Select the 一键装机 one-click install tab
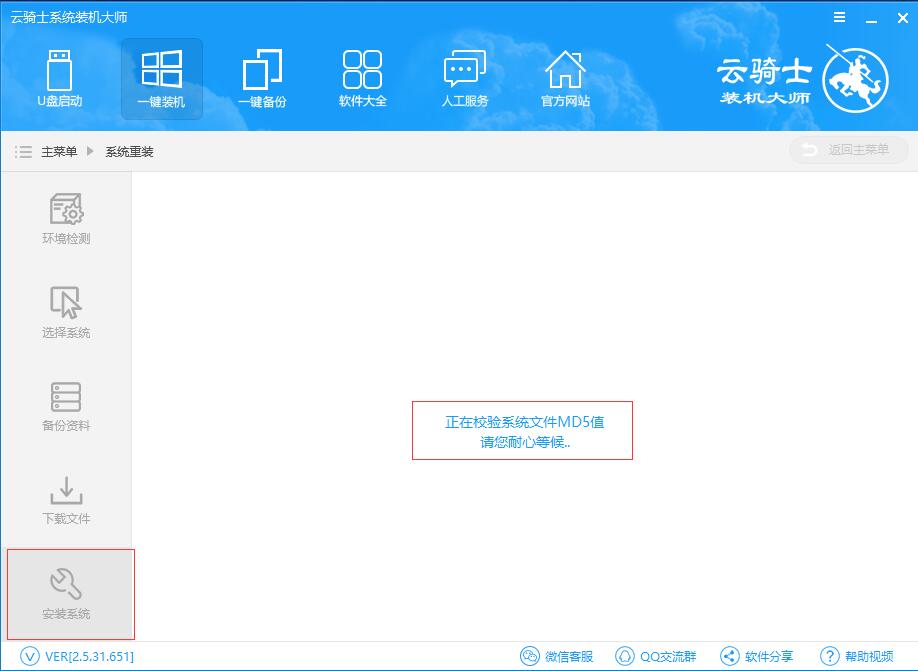Image resolution: width=918 pixels, height=671 pixels. click(x=162, y=79)
